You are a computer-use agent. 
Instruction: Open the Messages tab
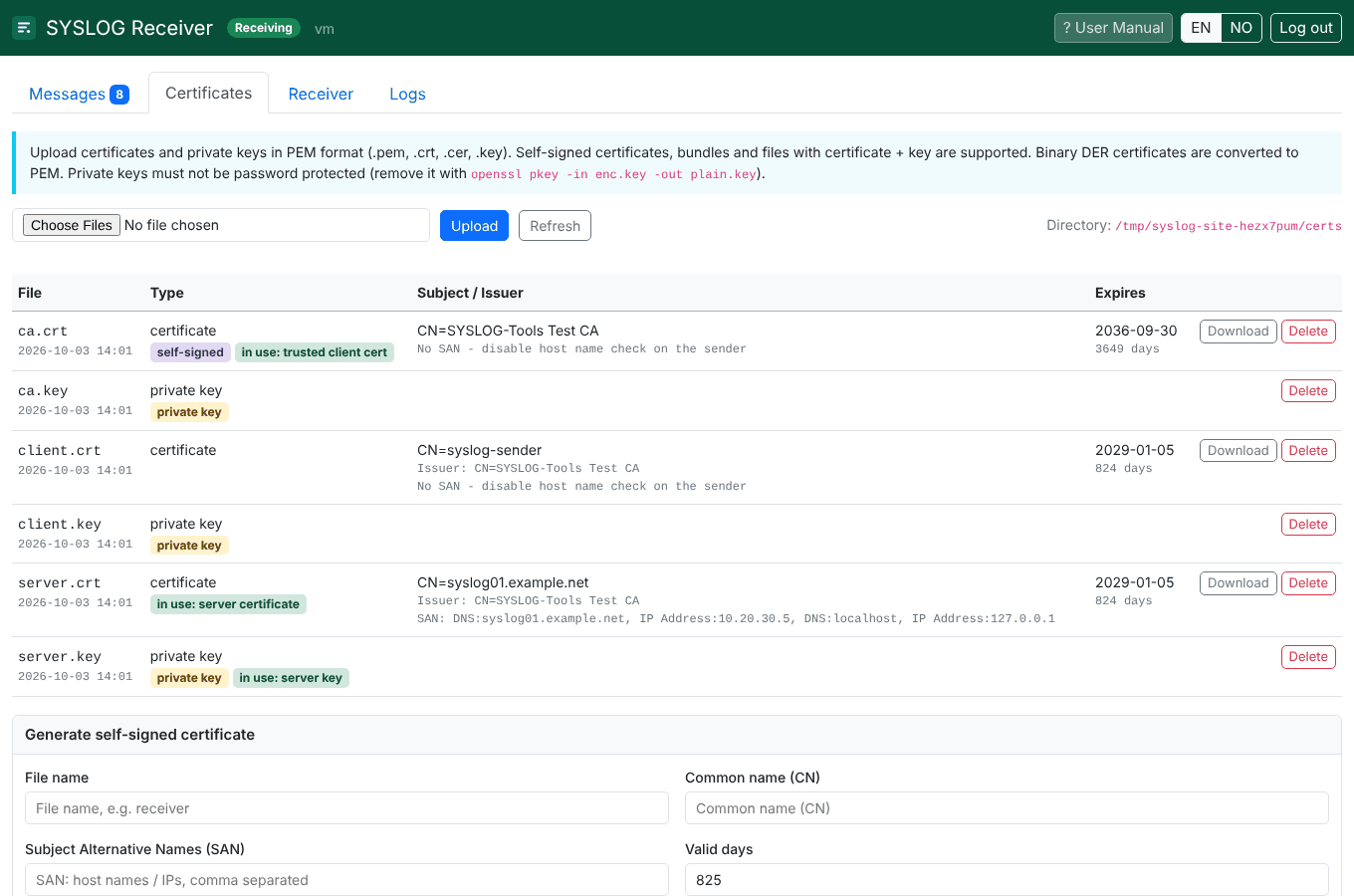(79, 94)
